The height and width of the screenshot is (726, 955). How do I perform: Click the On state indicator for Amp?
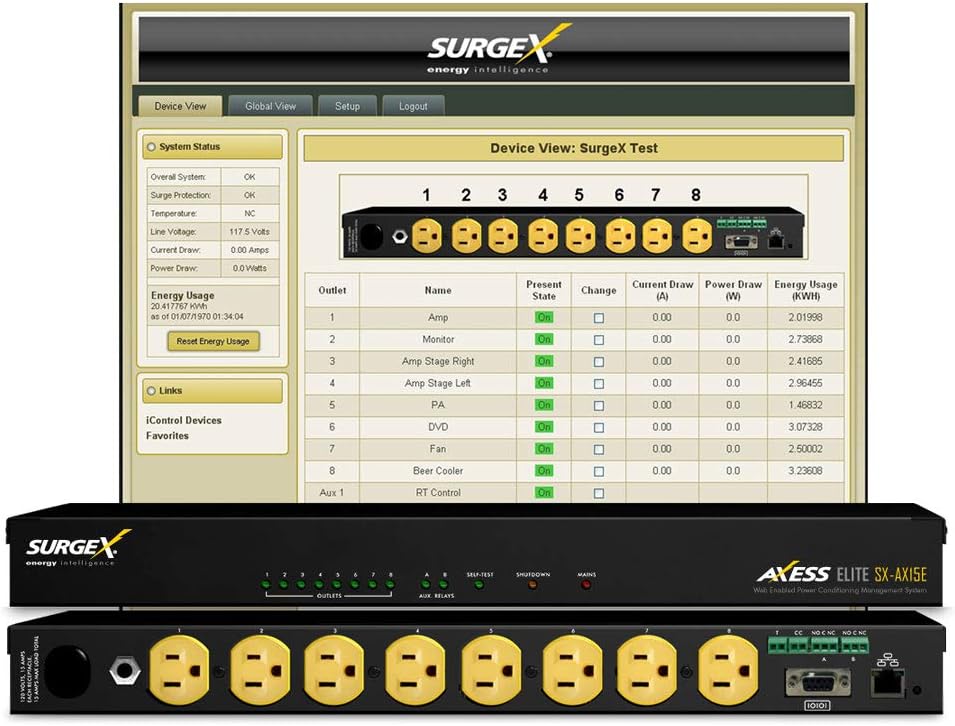[x=544, y=317]
